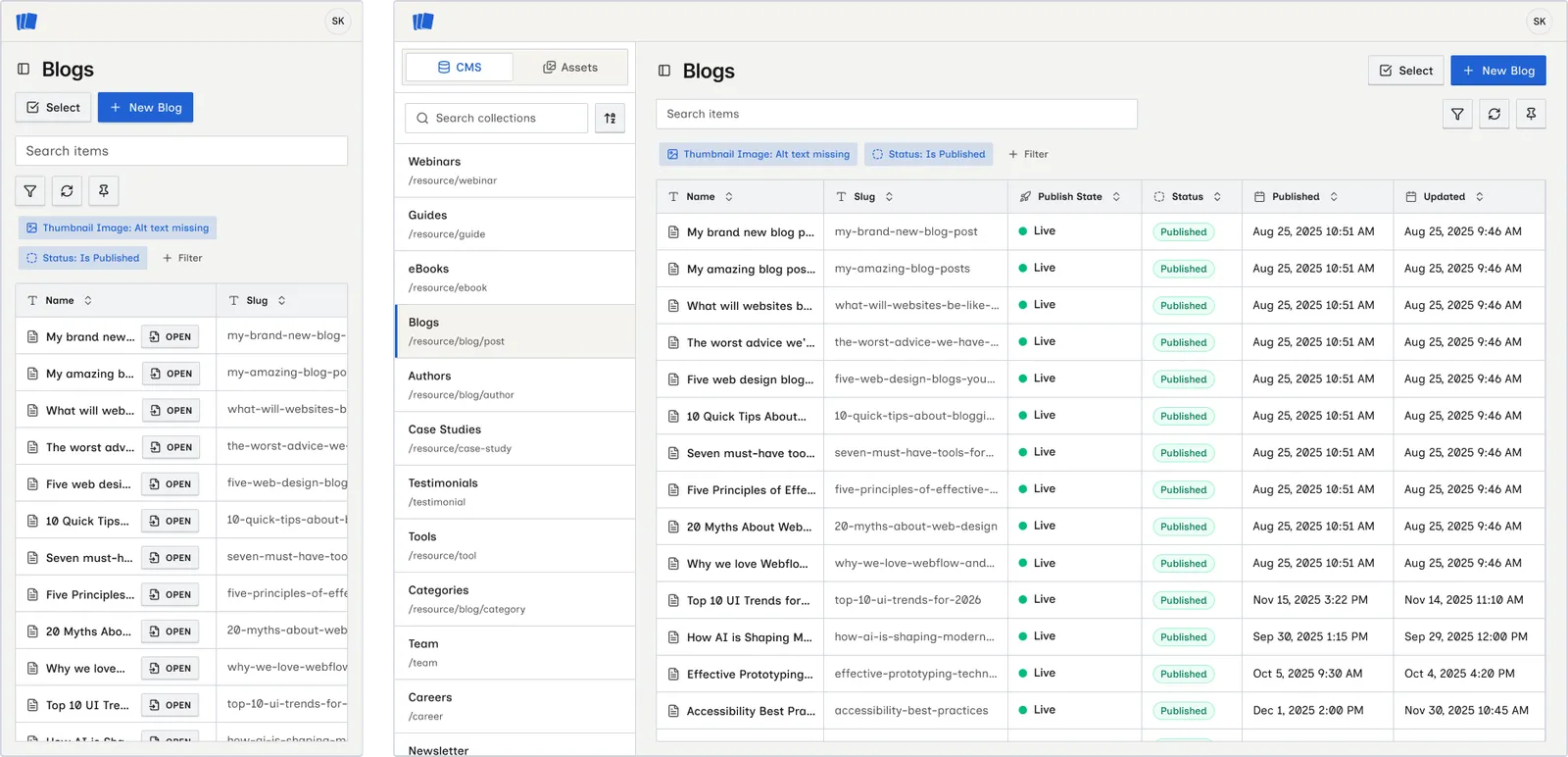Click the pin icon in the narrow window
Screen dimensions: 1568x757
103,191
